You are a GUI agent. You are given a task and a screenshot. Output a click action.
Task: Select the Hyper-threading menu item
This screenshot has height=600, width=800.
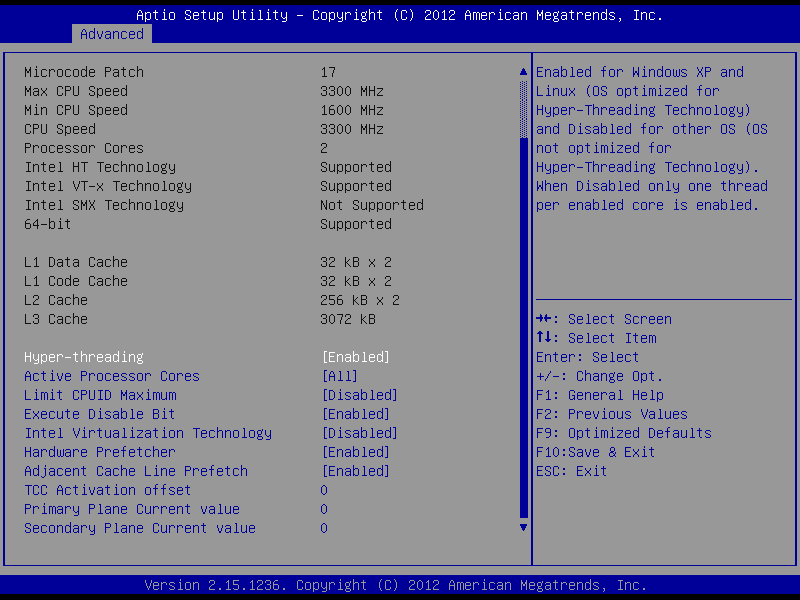click(x=84, y=357)
